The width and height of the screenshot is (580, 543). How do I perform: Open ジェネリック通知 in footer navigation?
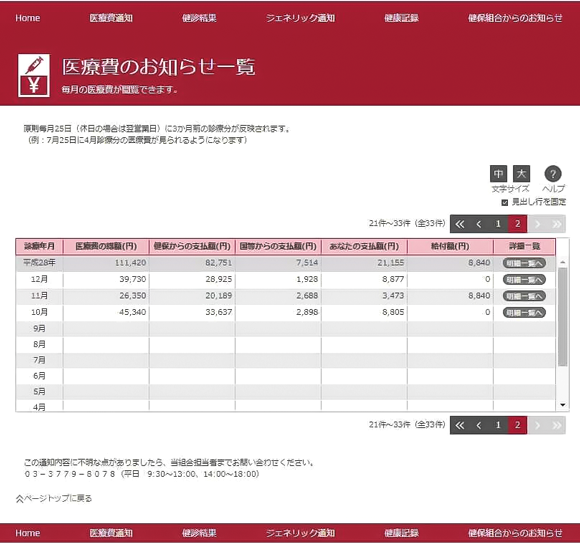300,533
